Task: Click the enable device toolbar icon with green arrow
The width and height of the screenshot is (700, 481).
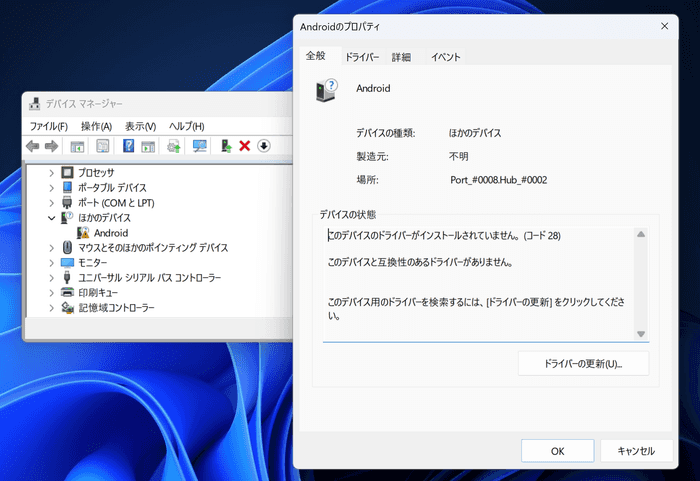Action: [x=226, y=146]
